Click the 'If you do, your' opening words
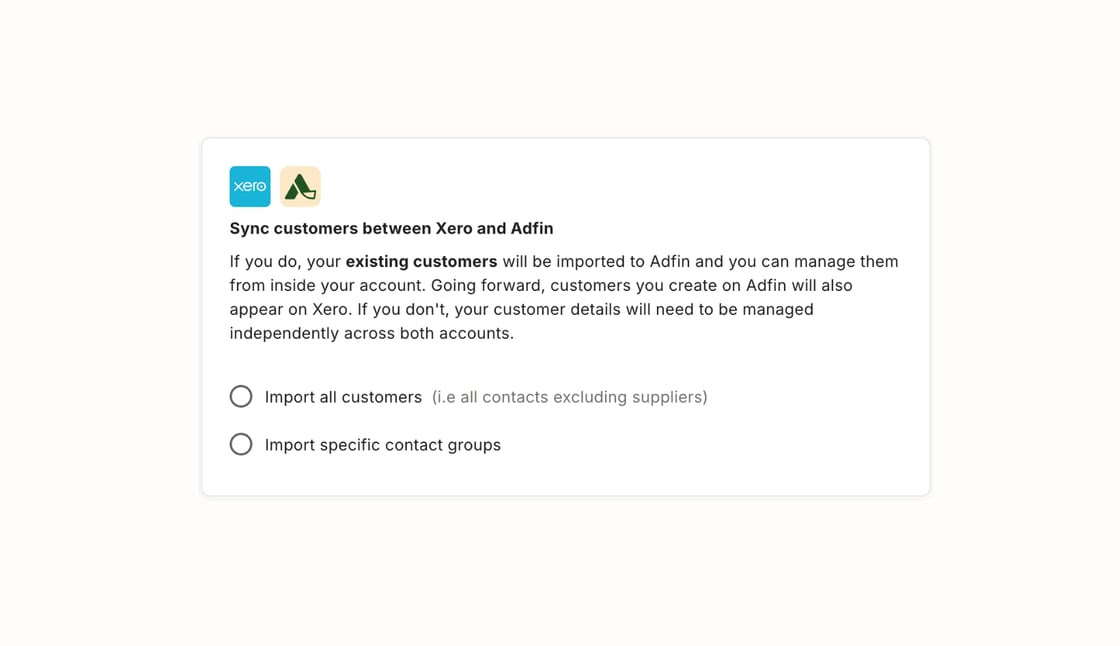Viewport: 1120px width, 646px height. pos(285,262)
